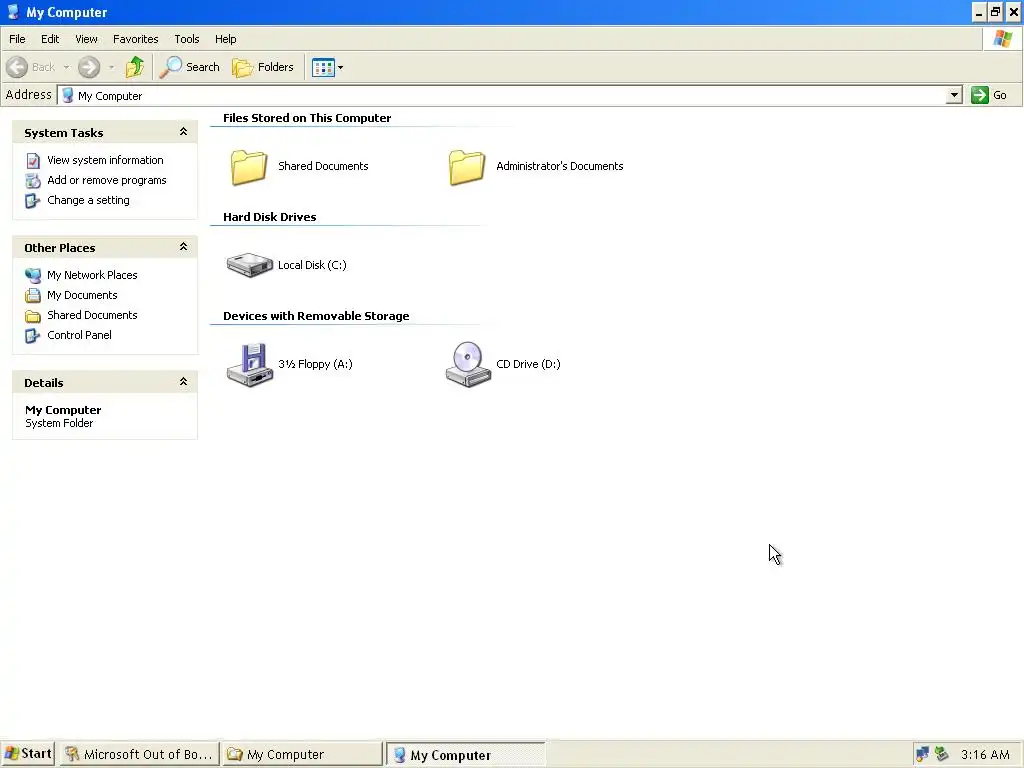The image size is (1024, 768).
Task: Open My Network Places link
Action: (92, 275)
